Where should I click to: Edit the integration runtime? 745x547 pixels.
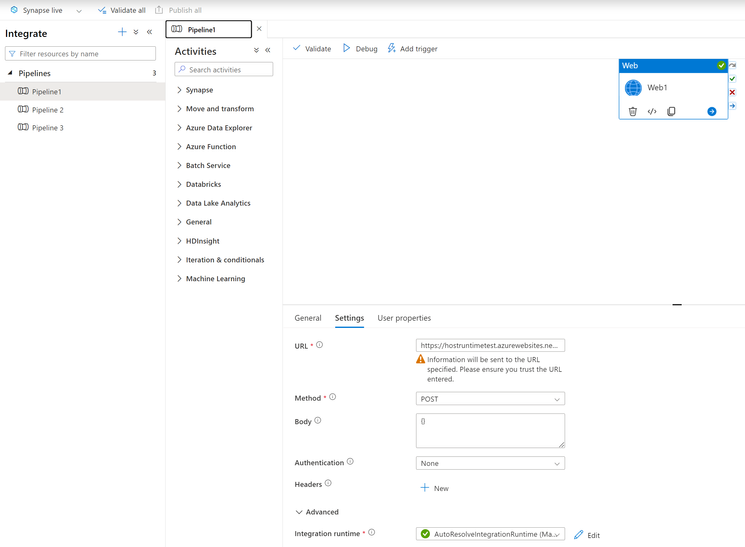click(x=587, y=535)
